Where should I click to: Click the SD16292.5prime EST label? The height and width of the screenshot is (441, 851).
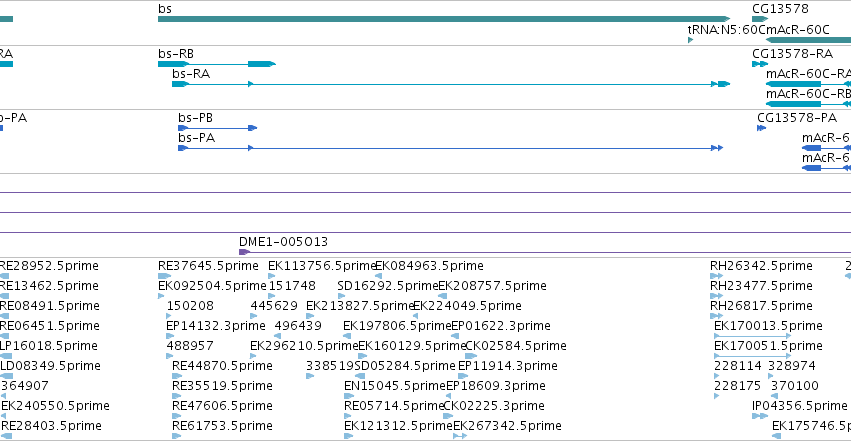[388, 286]
